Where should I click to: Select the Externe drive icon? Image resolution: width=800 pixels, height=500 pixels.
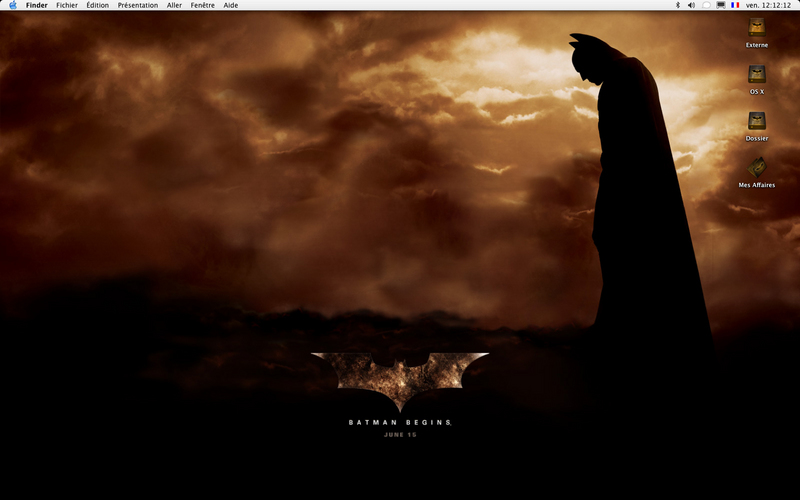click(757, 27)
